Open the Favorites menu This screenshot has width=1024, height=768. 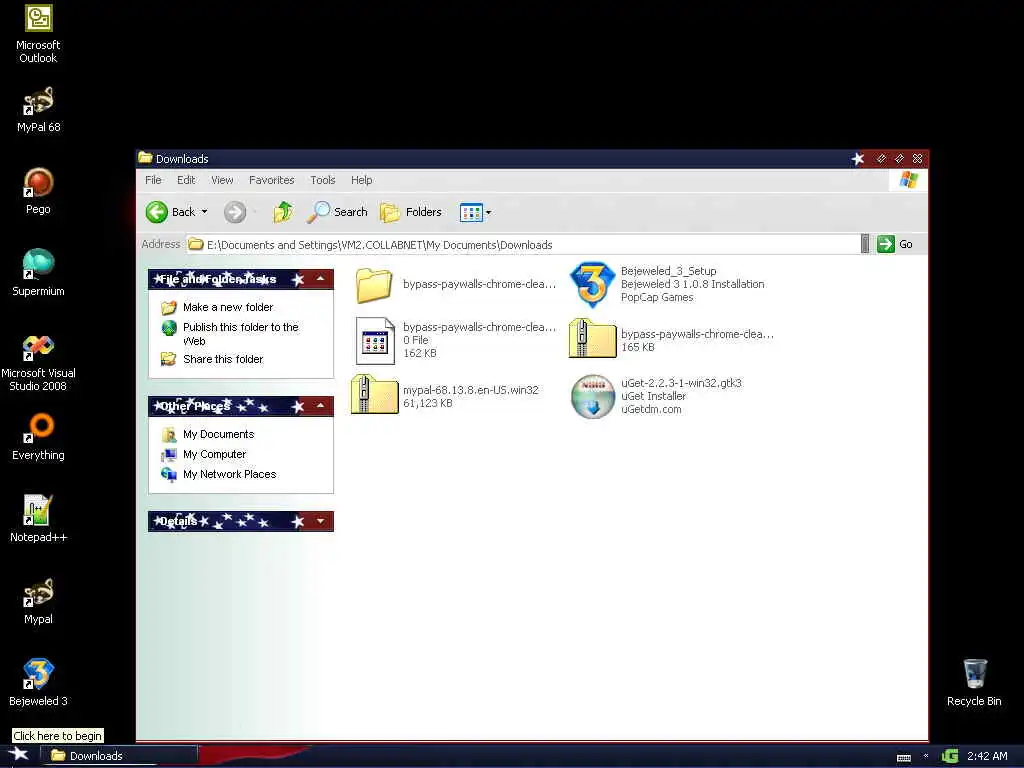coord(272,180)
